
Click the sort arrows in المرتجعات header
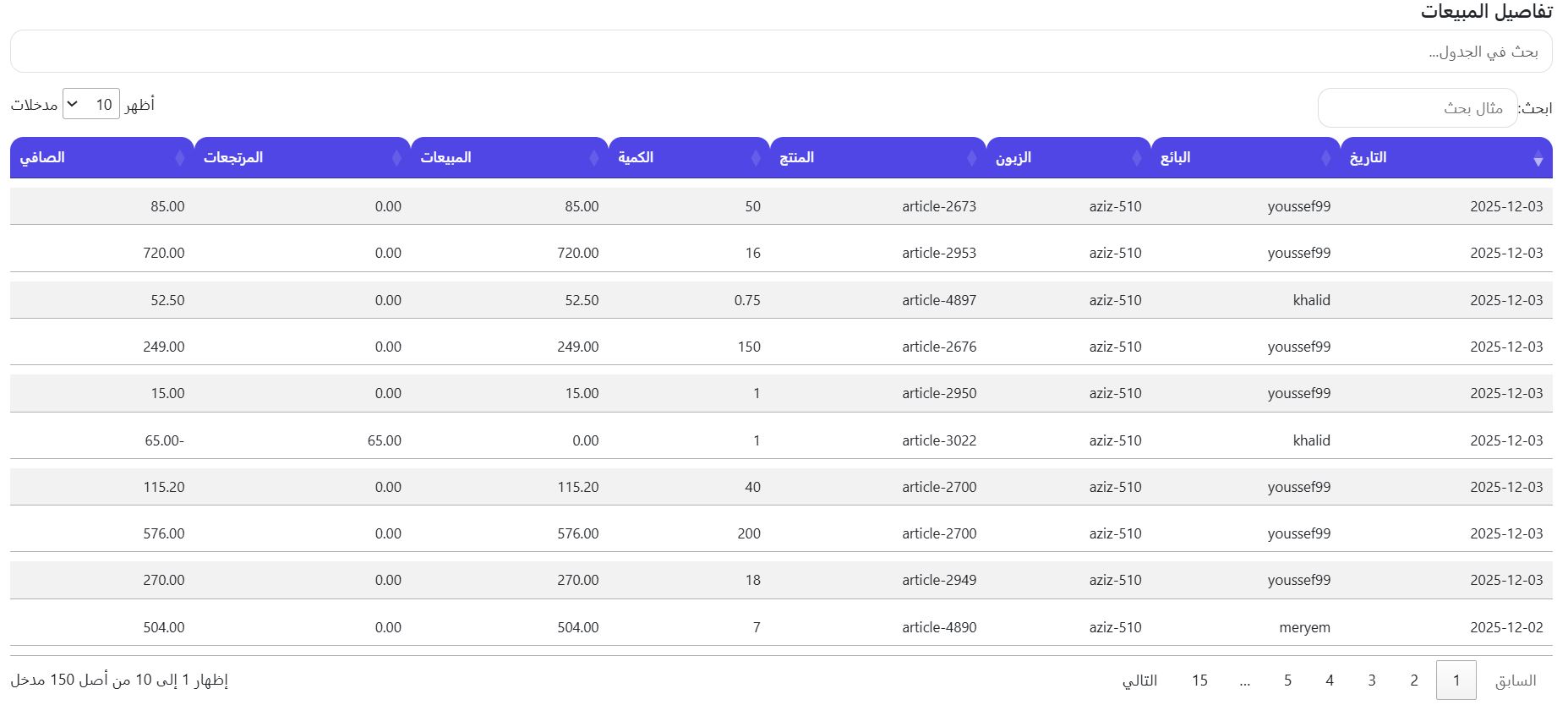(x=396, y=158)
